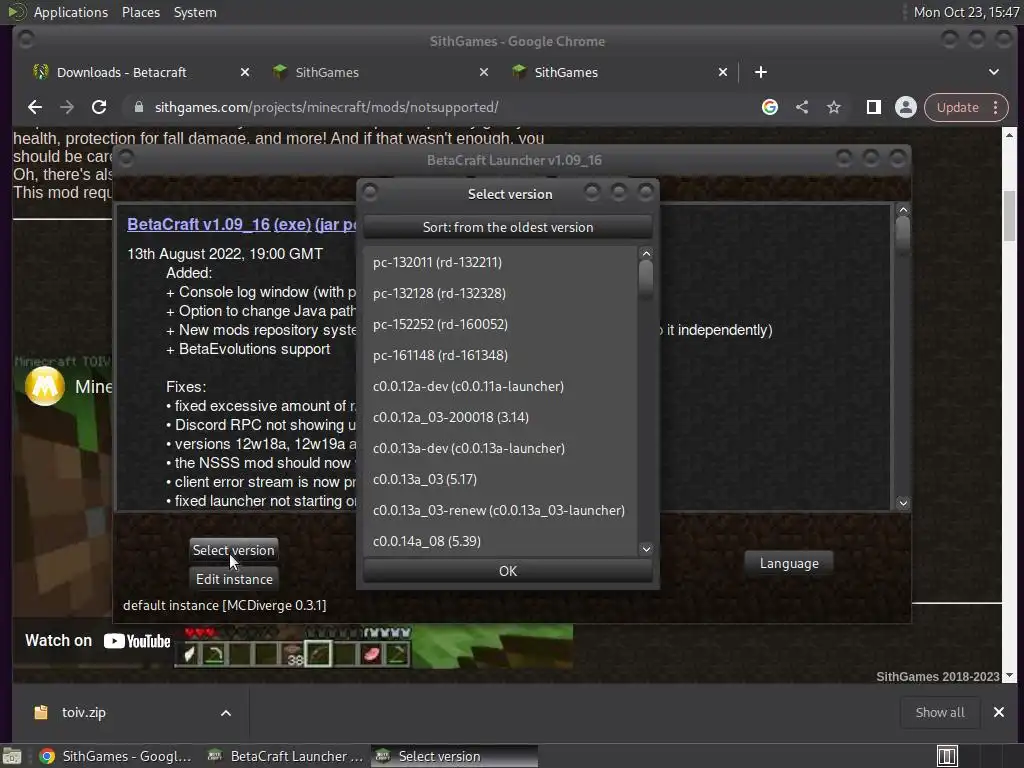The image size is (1024, 768).
Task: Select version c0.0.13a_03 (5.17)
Action: point(500,479)
